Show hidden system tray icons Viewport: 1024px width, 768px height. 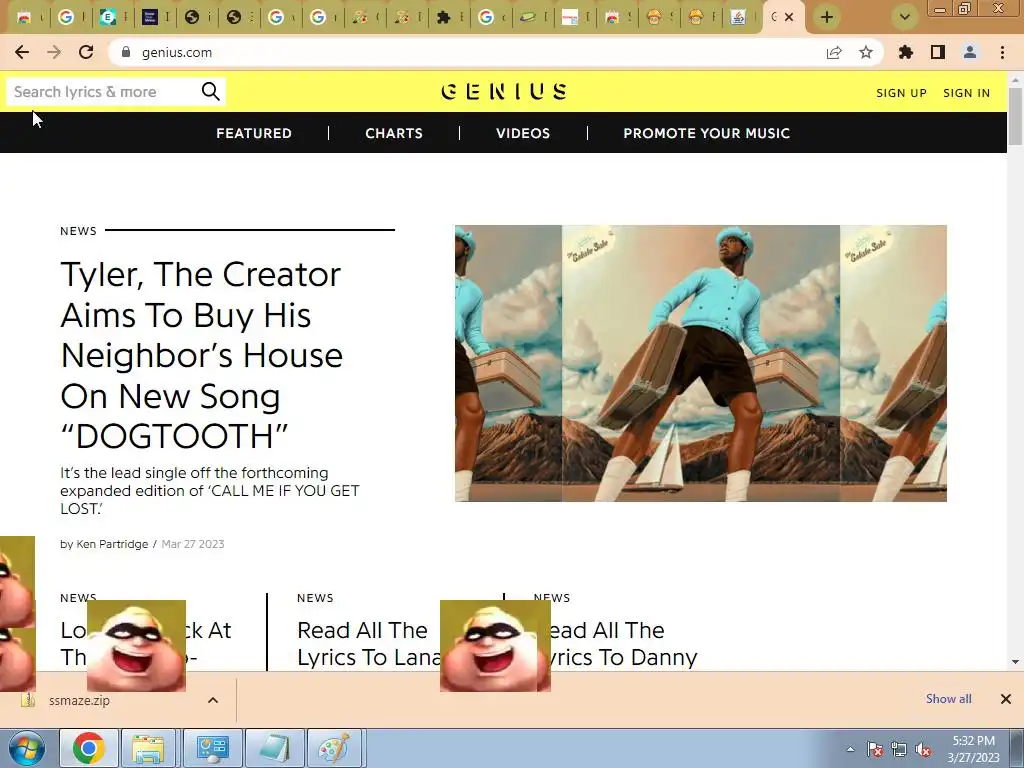(850, 749)
